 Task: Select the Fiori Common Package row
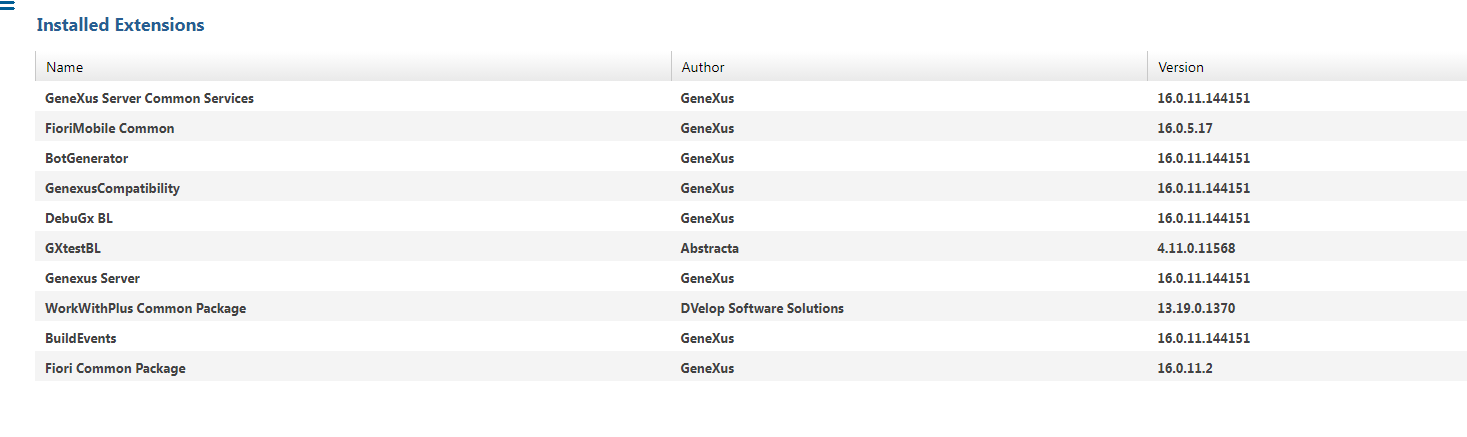pyautogui.click(x=115, y=368)
